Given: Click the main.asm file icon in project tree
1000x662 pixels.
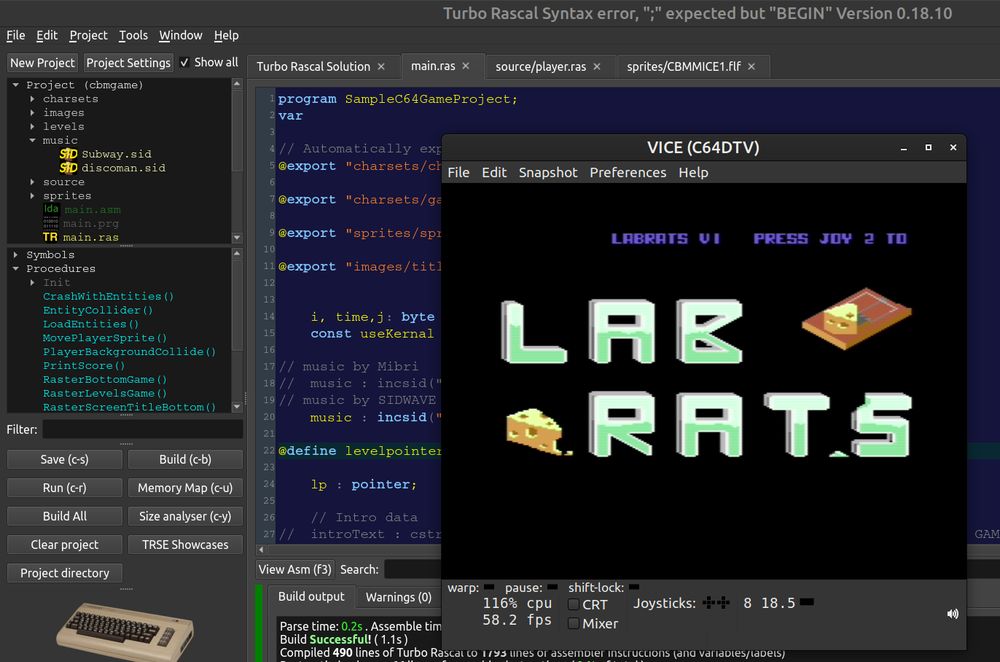Looking at the screenshot, I should point(50,210).
